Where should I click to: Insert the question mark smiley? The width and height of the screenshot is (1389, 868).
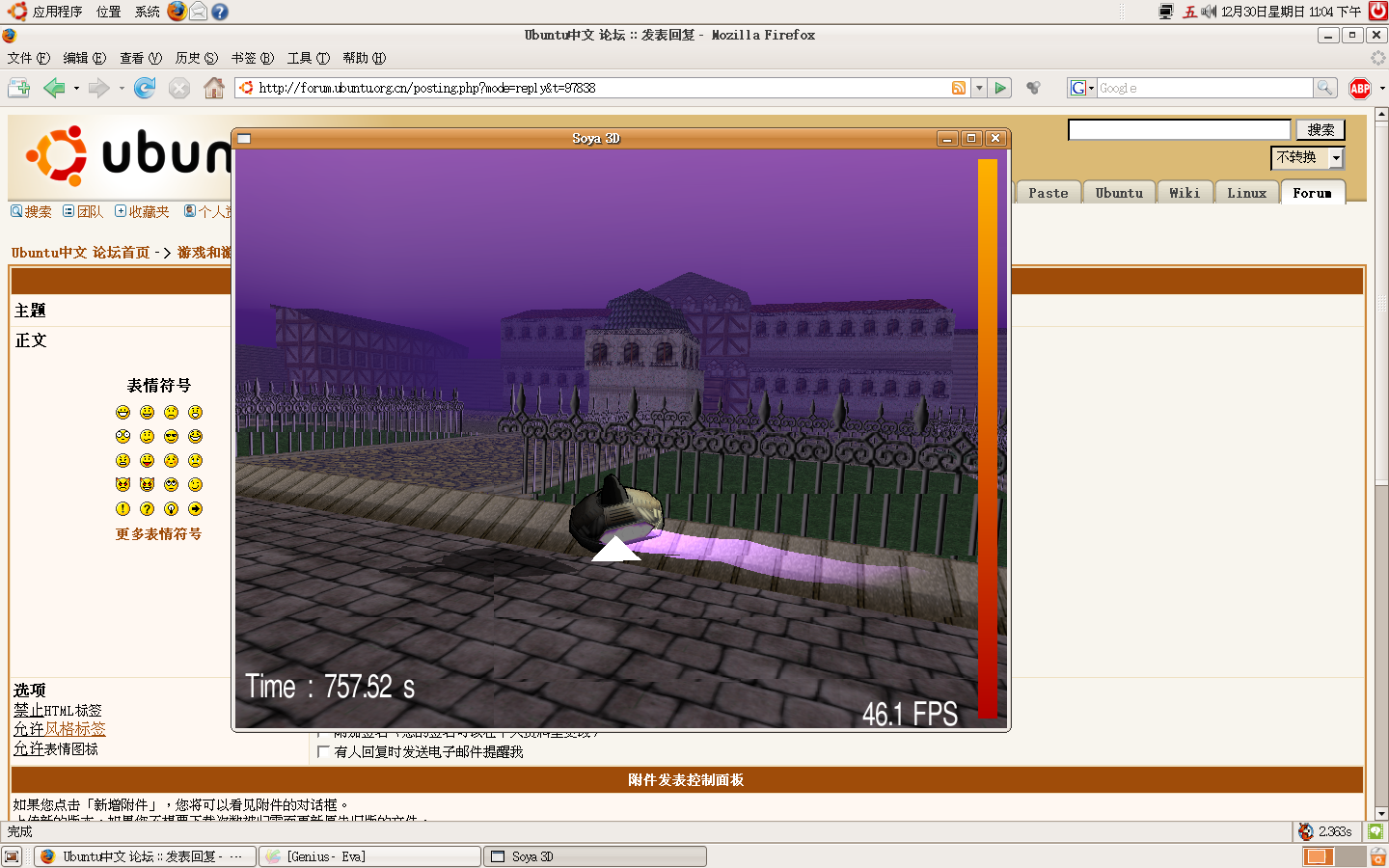147,509
